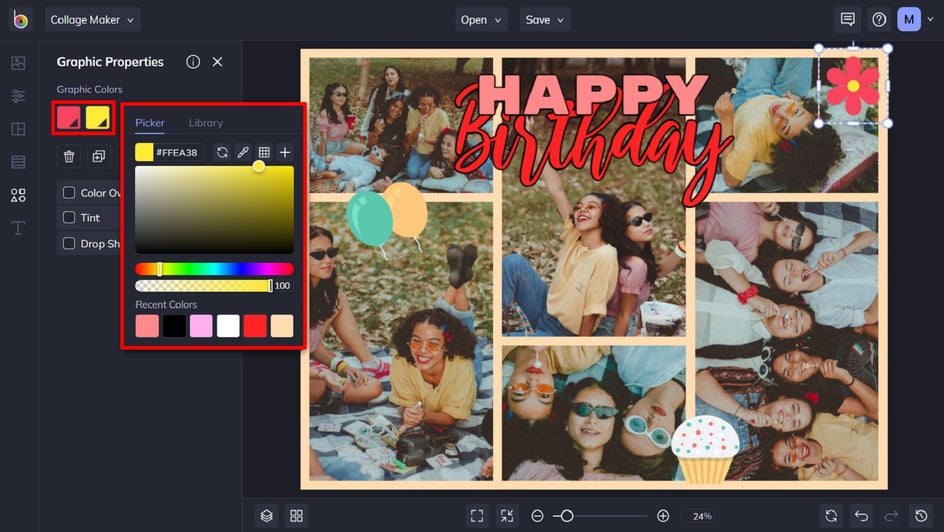Click the opacity transparency slider

tap(204, 285)
